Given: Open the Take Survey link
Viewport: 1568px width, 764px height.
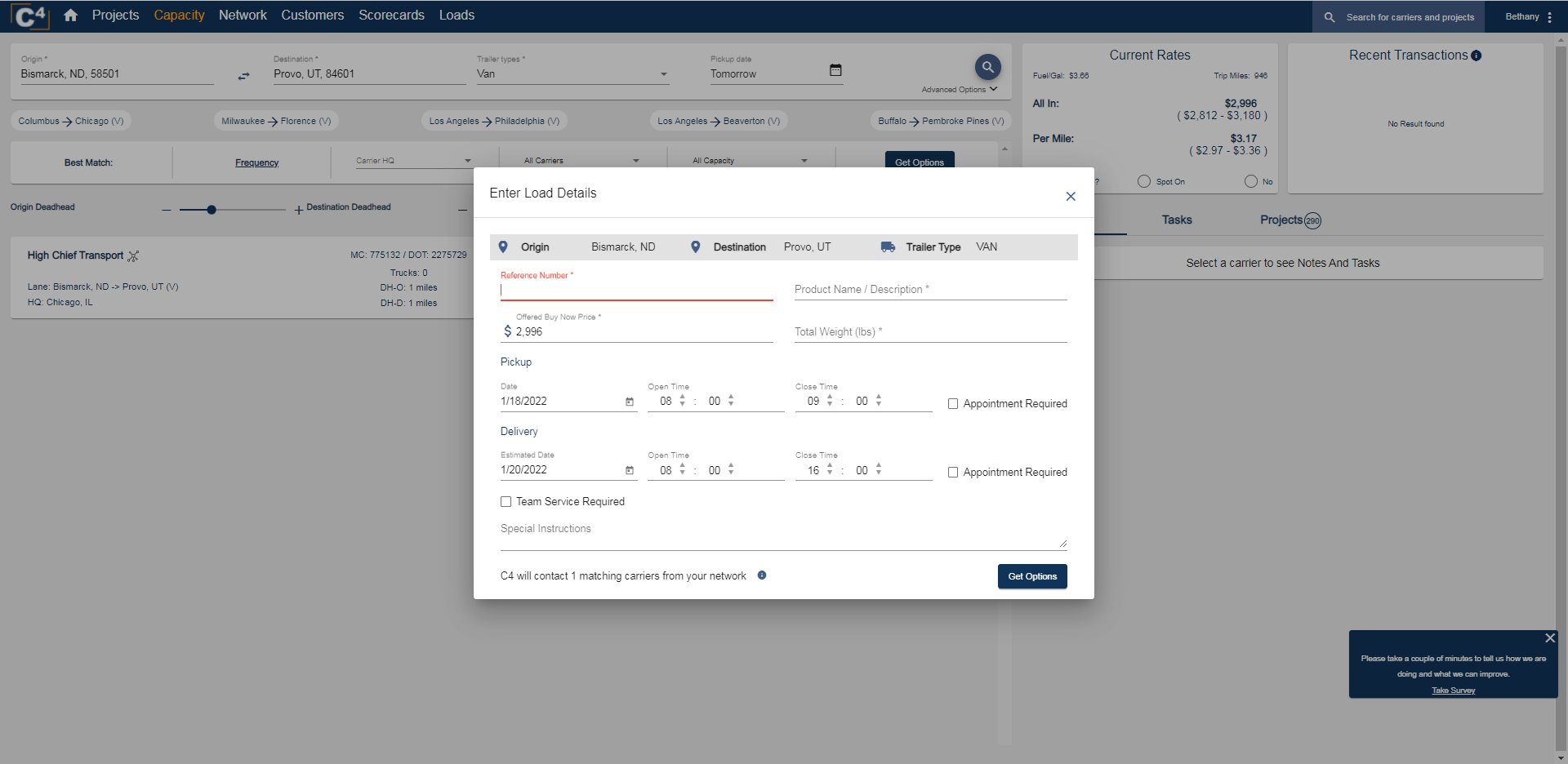Looking at the screenshot, I should (x=1453, y=690).
